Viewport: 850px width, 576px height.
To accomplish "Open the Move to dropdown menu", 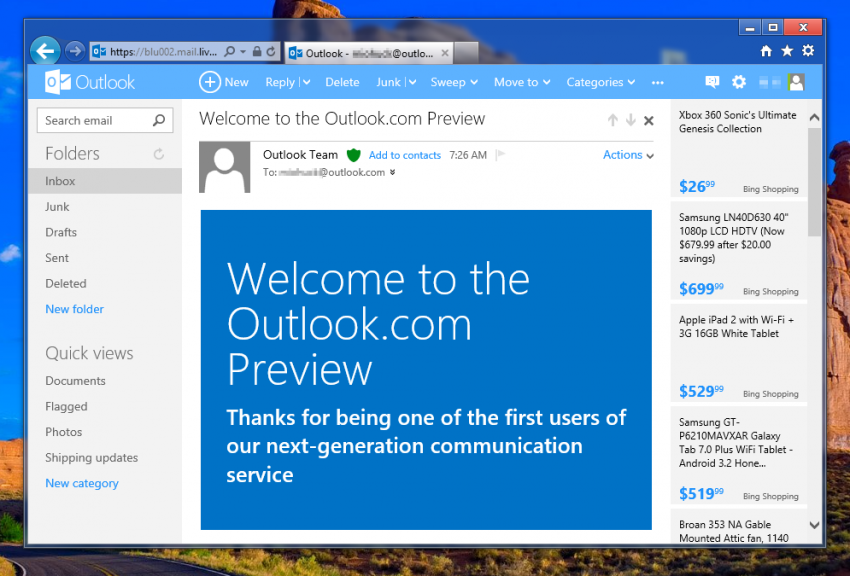I will click(x=522, y=82).
